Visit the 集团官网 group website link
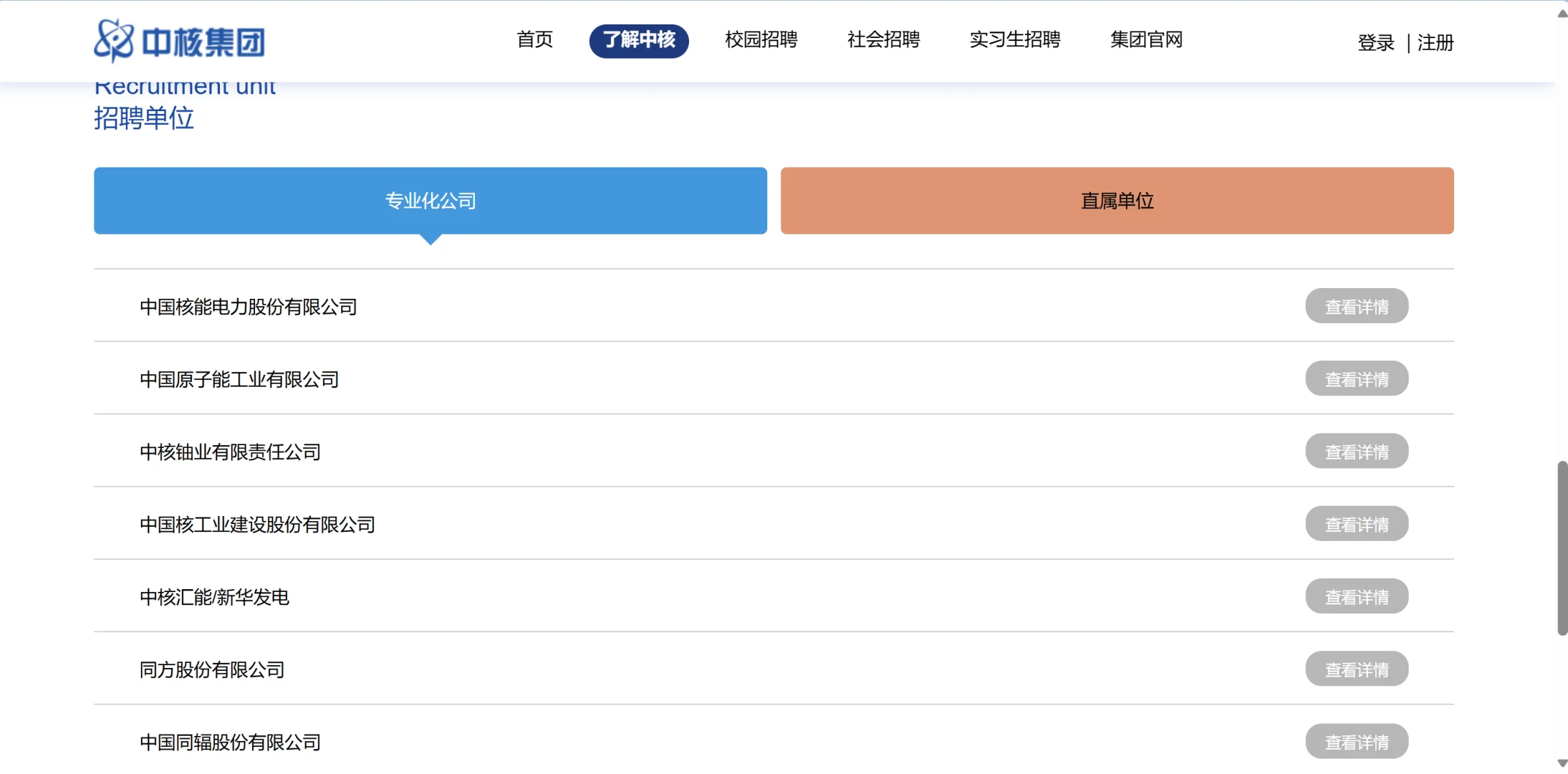This screenshot has height=774, width=1568. coord(1146,39)
